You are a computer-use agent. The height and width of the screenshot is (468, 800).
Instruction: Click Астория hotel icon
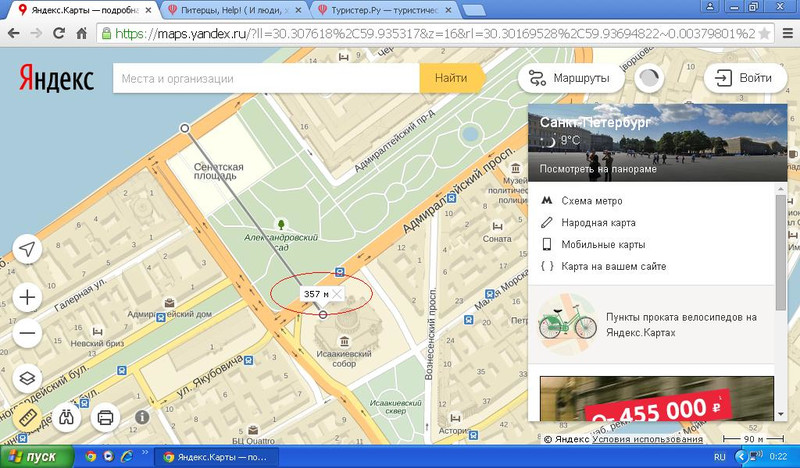(x=455, y=418)
